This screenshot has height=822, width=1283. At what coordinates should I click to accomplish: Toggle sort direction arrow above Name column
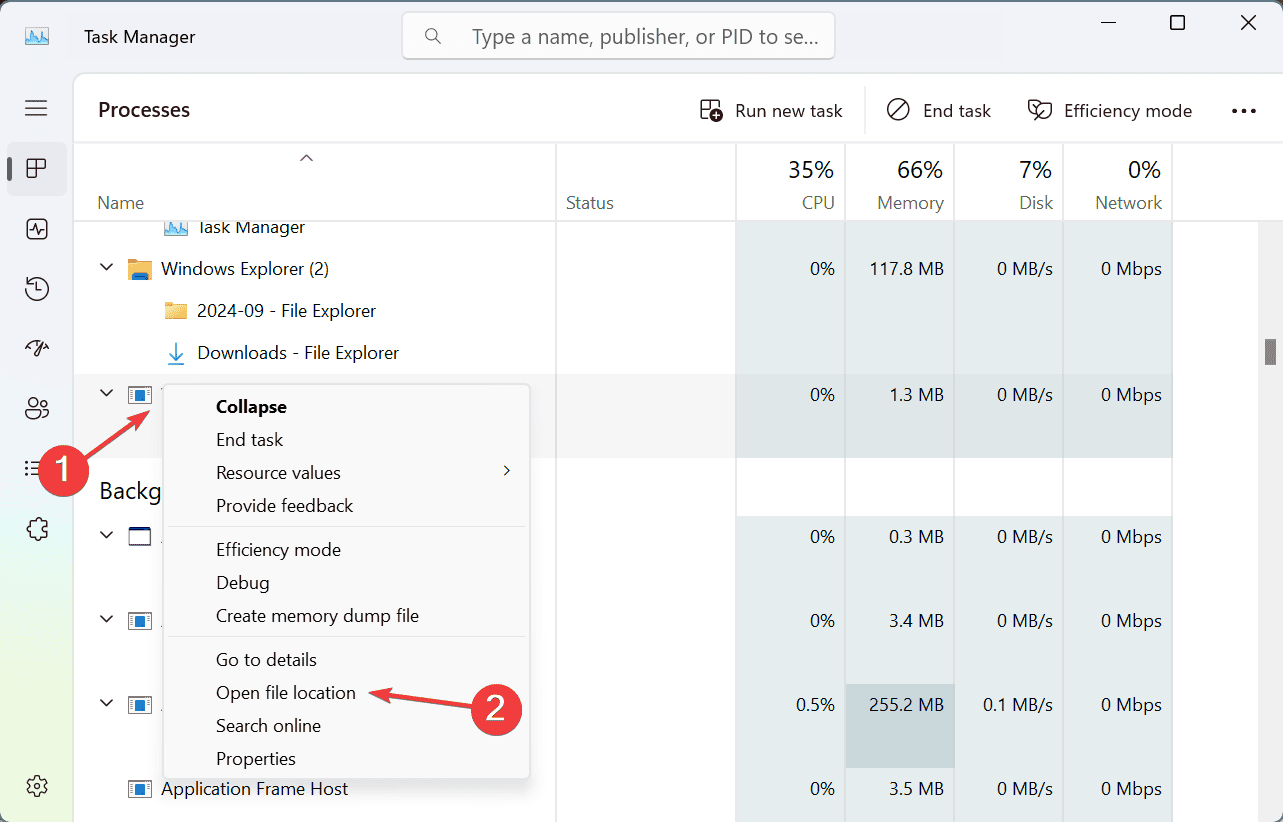tap(307, 158)
